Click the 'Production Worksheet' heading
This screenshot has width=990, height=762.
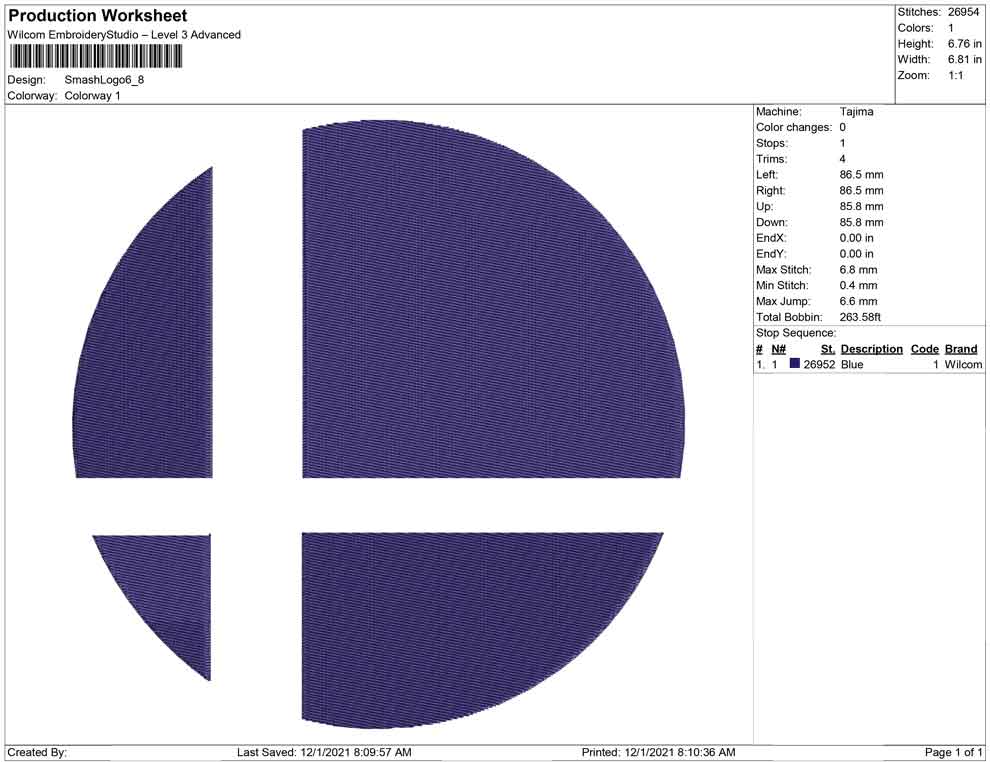click(x=98, y=16)
